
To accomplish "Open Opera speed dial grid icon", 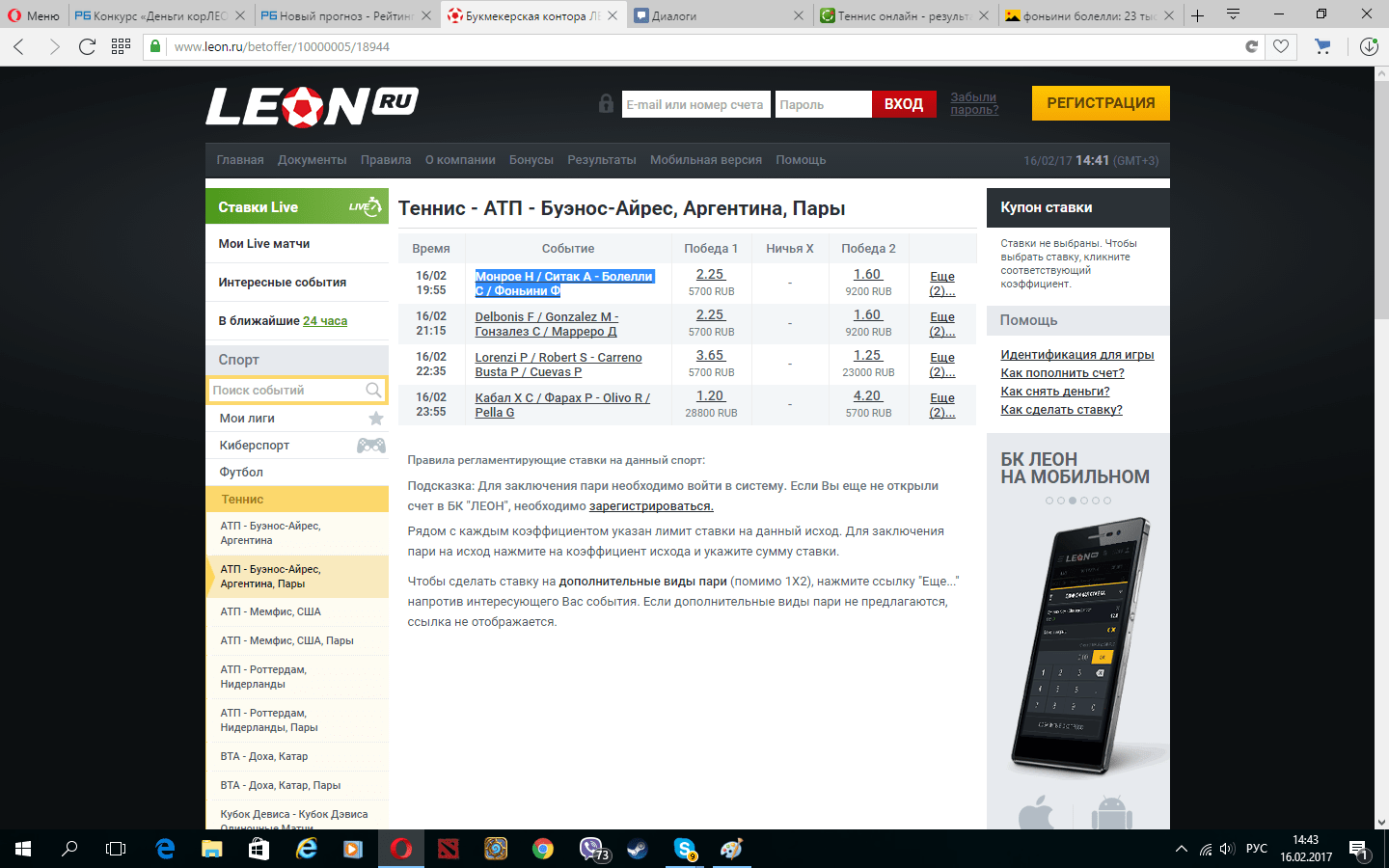I will (x=121, y=46).
